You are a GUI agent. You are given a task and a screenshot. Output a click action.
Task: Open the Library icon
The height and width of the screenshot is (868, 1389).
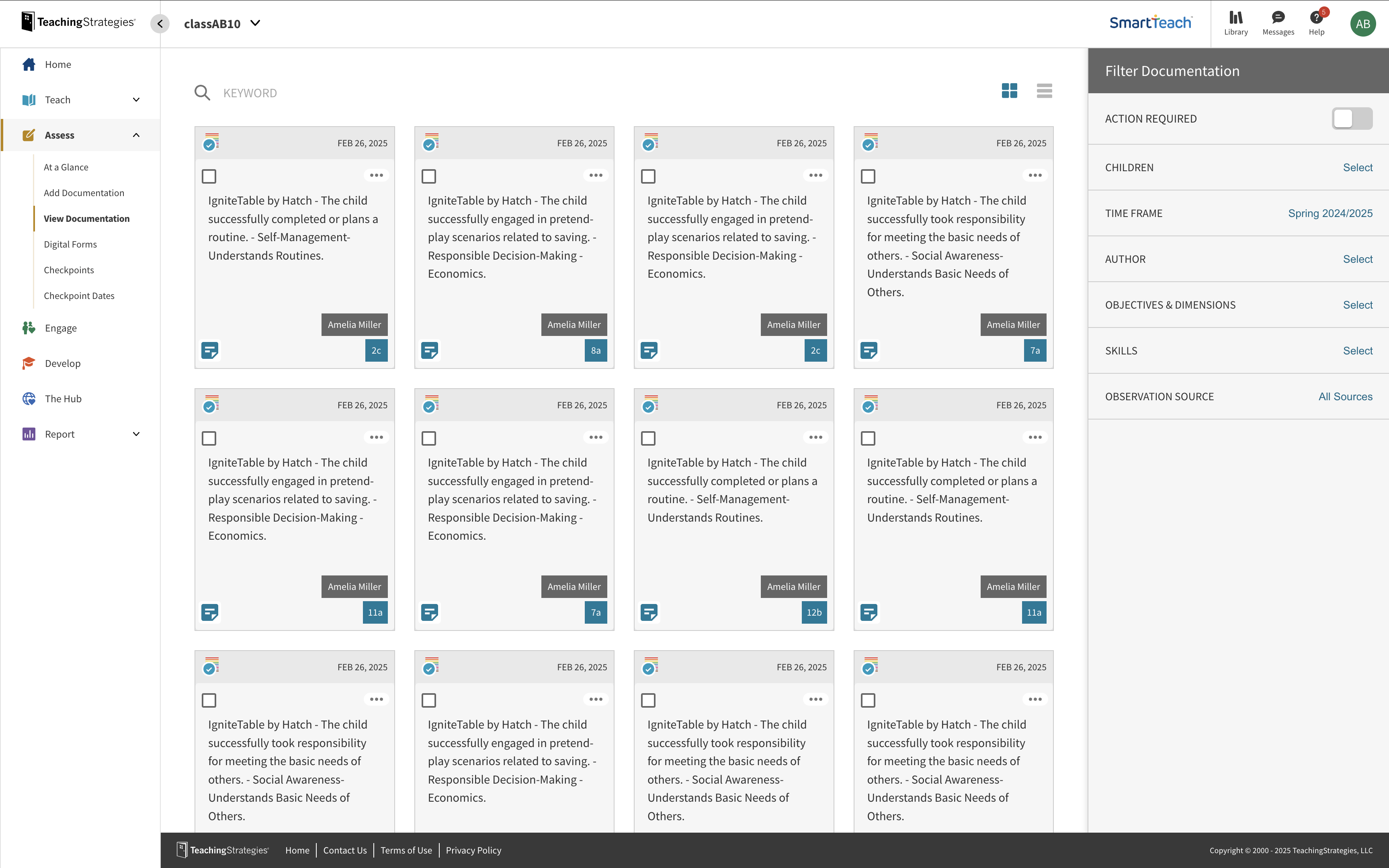pos(1235,24)
